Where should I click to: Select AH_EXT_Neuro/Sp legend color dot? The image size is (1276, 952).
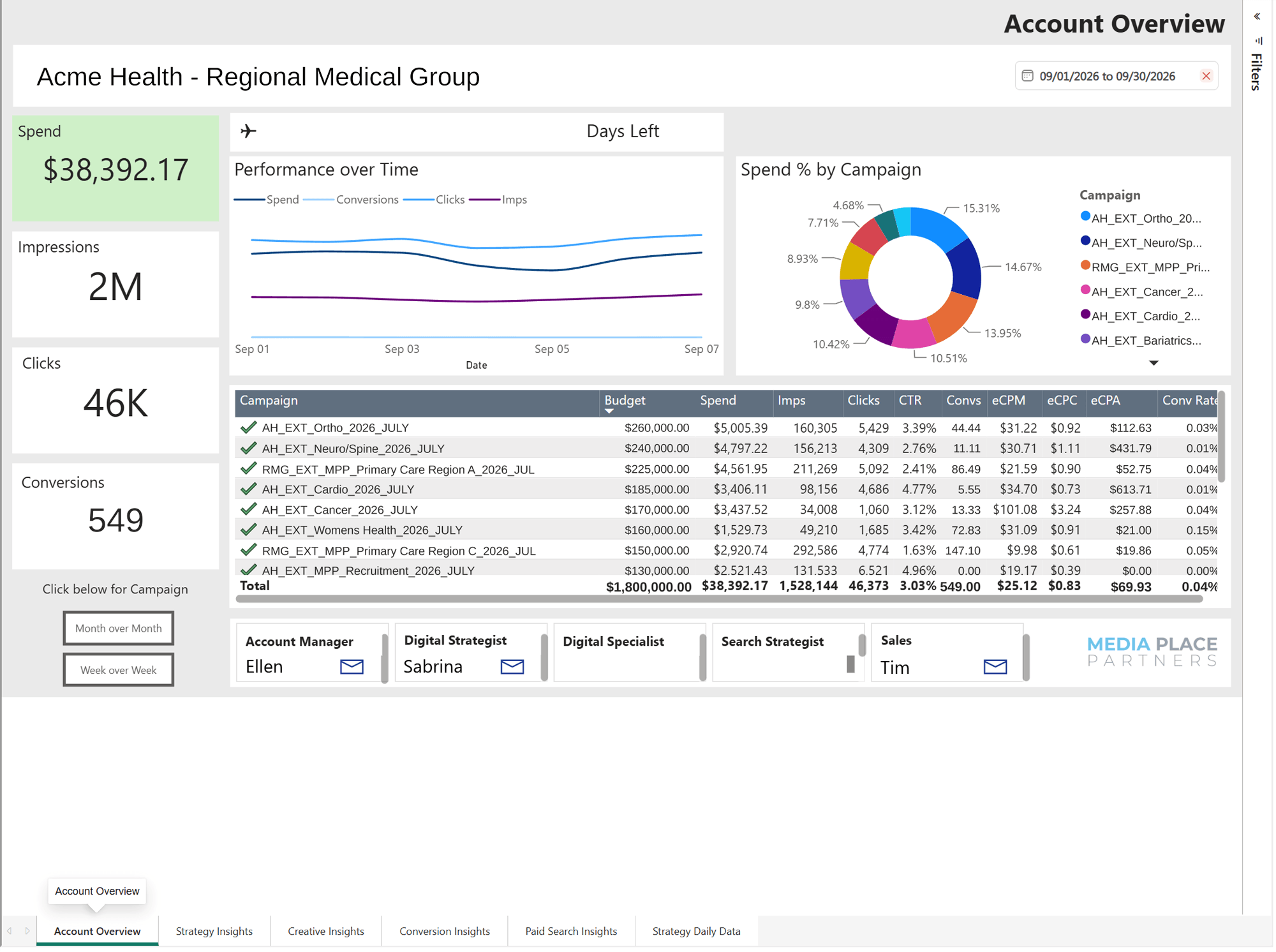tap(1085, 241)
